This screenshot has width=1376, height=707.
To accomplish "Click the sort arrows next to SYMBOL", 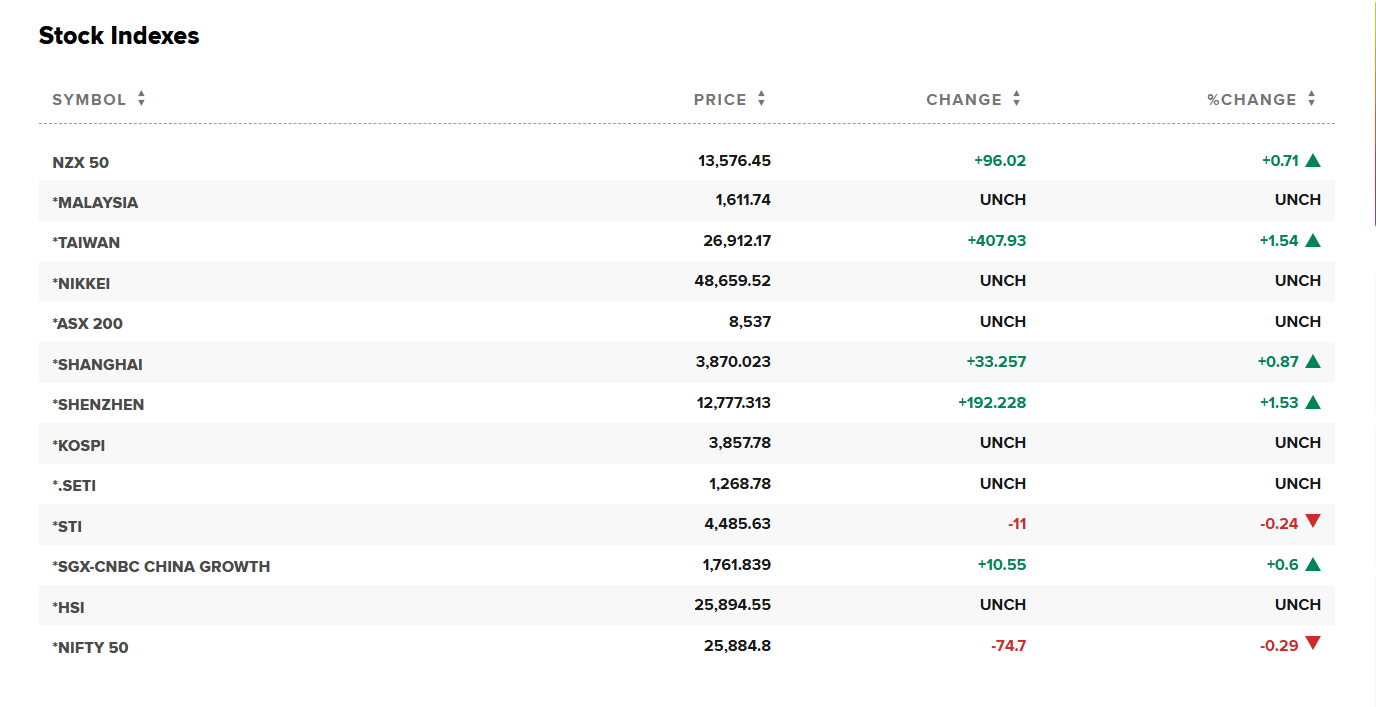I will [x=141, y=99].
